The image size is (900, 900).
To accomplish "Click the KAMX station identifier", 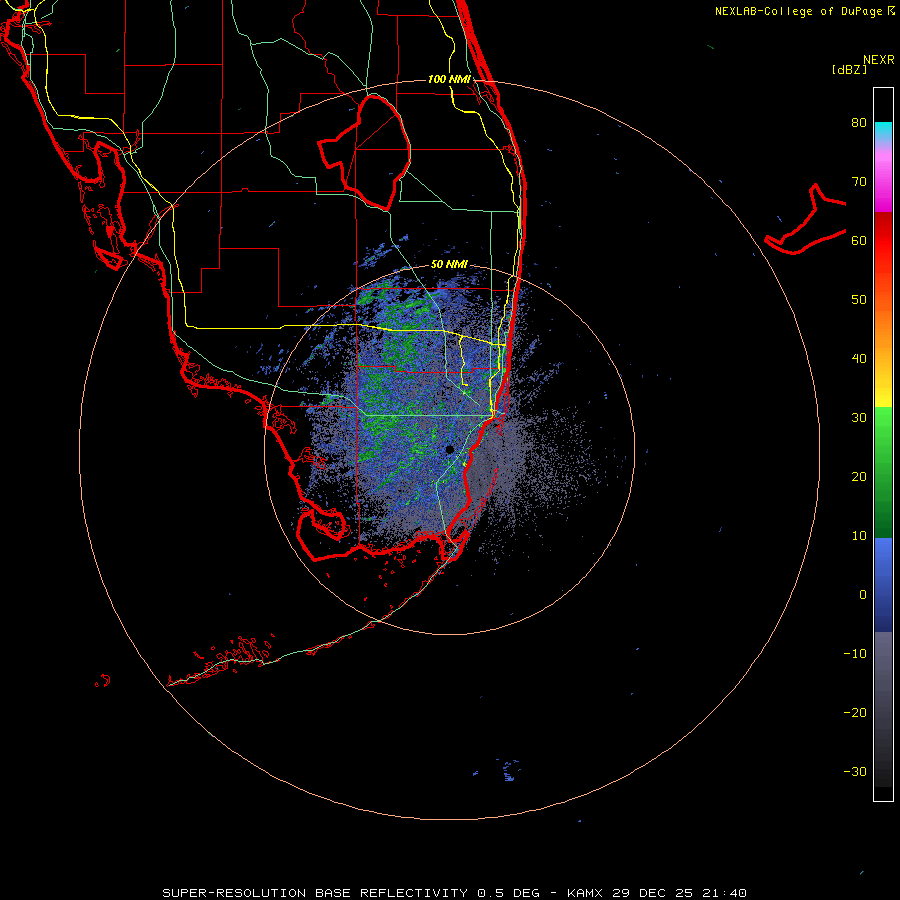I will pos(586,893).
